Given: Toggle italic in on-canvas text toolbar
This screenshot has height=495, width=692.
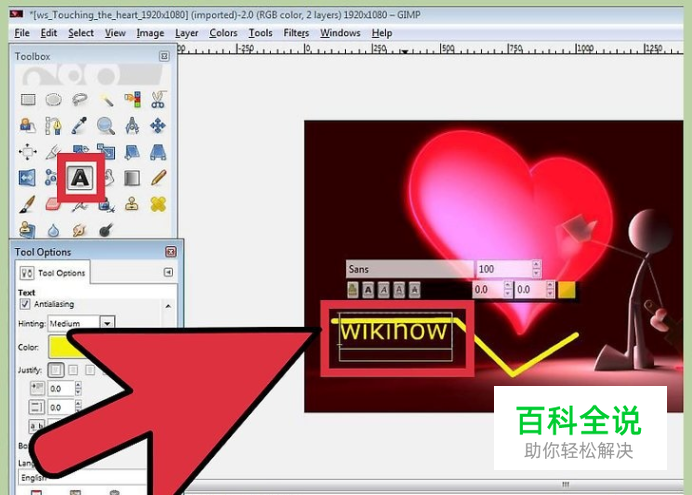Looking at the screenshot, I should (x=384, y=290).
